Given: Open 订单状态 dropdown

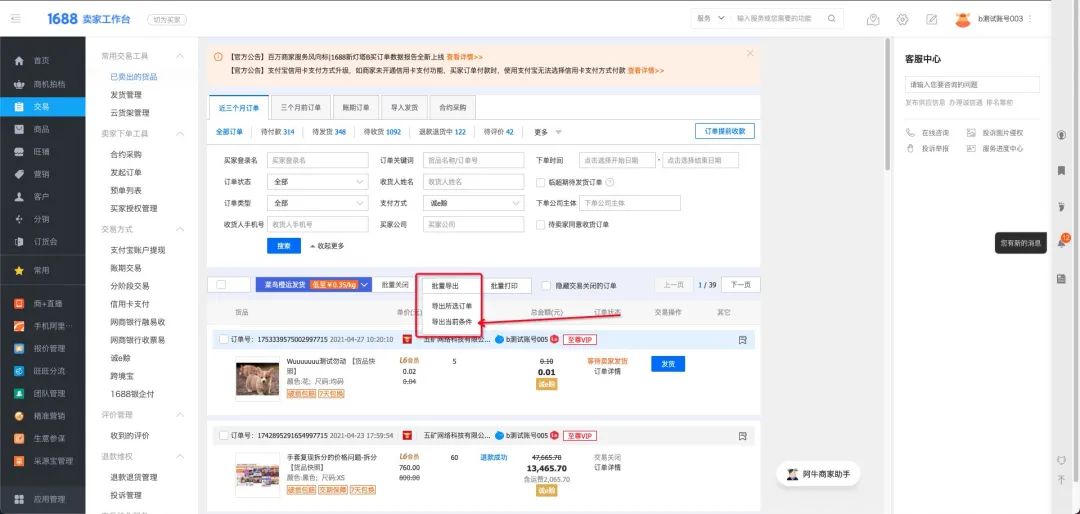Looking at the screenshot, I should click(318, 182).
